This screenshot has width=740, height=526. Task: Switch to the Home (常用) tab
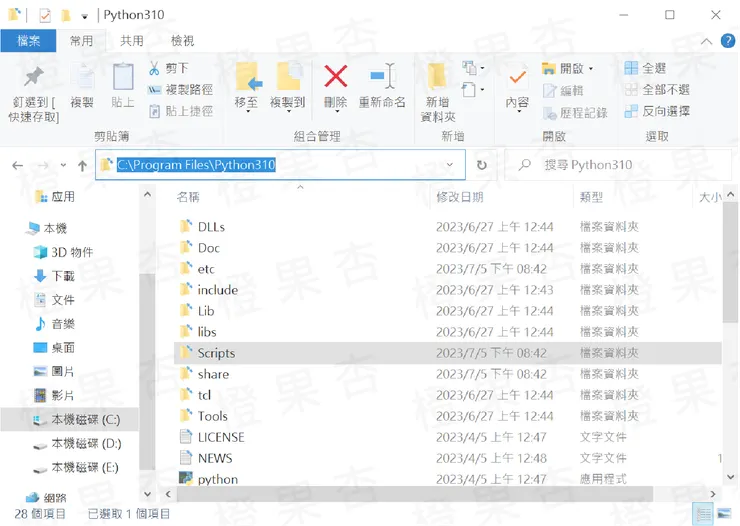(x=82, y=41)
